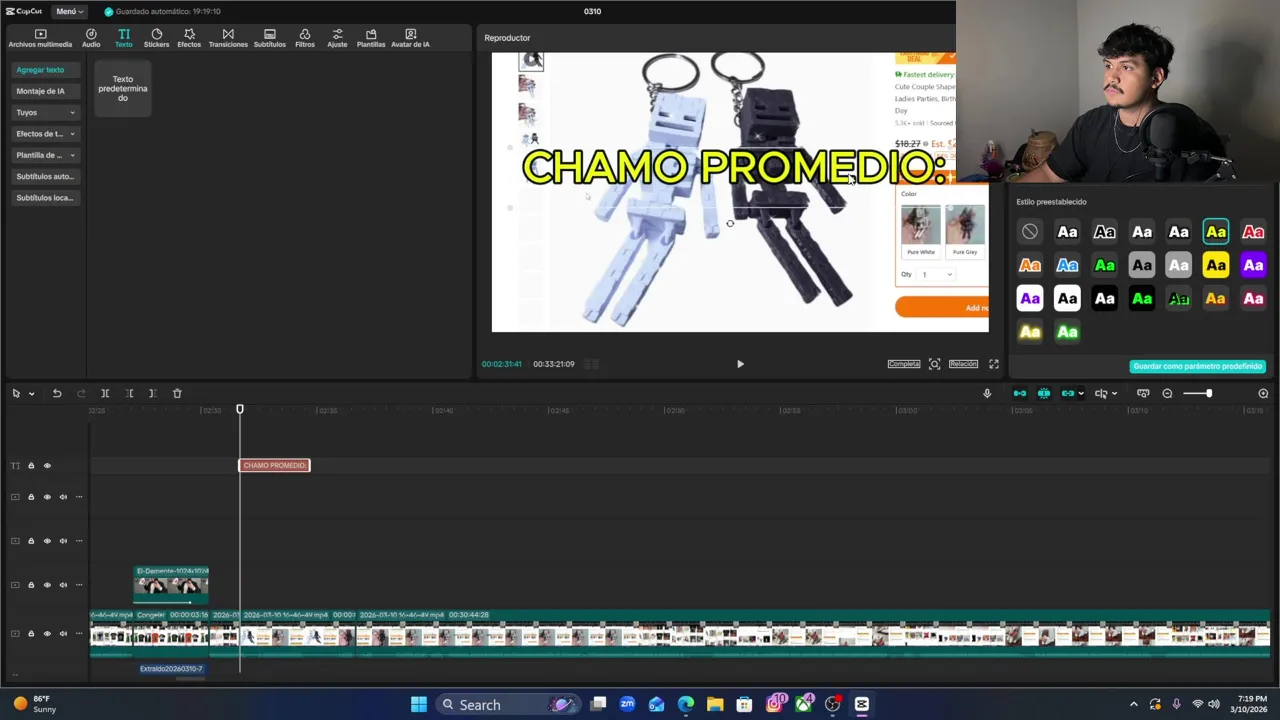Image resolution: width=1280 pixels, height=720 pixels.
Task: Open the Ajuste panel
Action: coord(337,38)
